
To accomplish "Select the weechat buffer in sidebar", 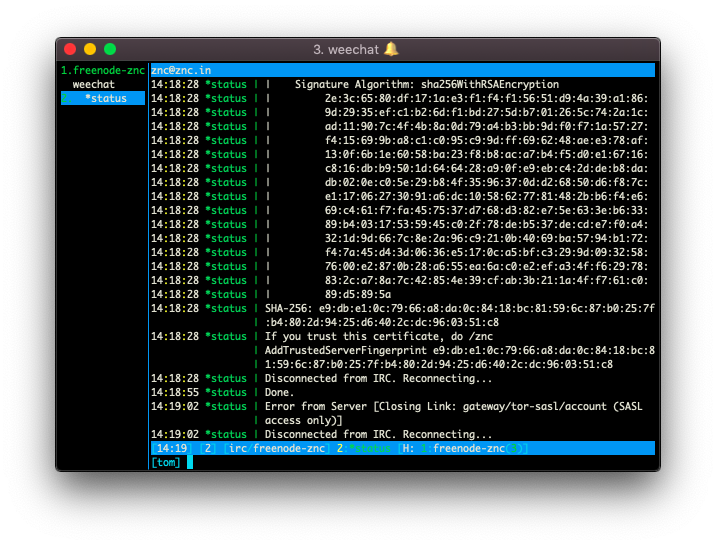I will coord(94,84).
